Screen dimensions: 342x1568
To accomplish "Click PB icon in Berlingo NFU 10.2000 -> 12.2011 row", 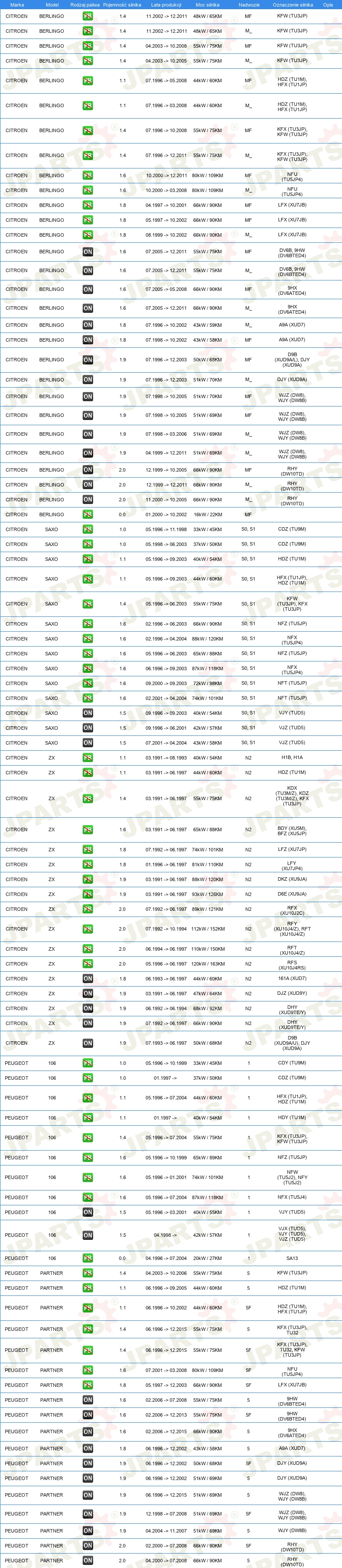I will [87, 176].
